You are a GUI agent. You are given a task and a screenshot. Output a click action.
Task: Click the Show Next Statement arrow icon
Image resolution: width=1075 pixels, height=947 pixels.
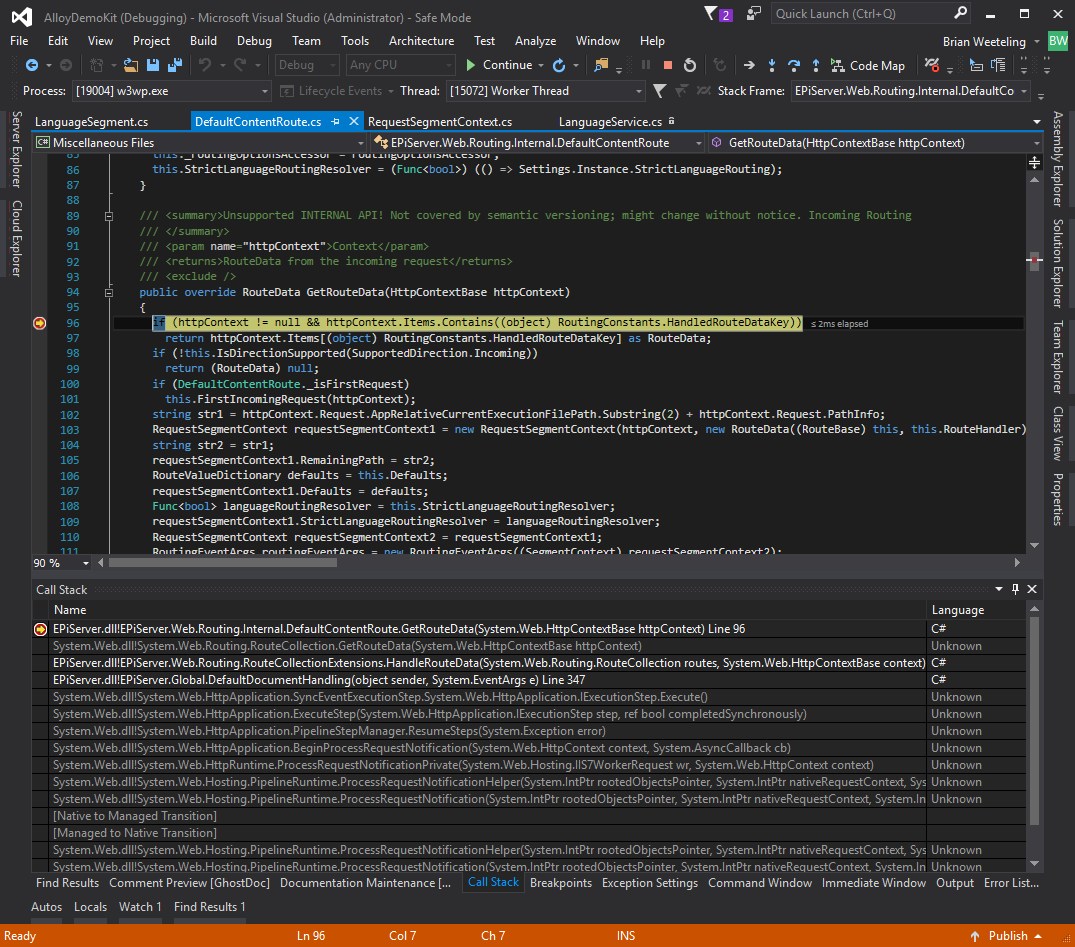(749, 65)
